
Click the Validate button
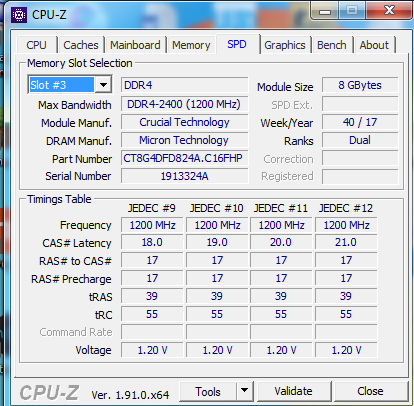[293, 391]
